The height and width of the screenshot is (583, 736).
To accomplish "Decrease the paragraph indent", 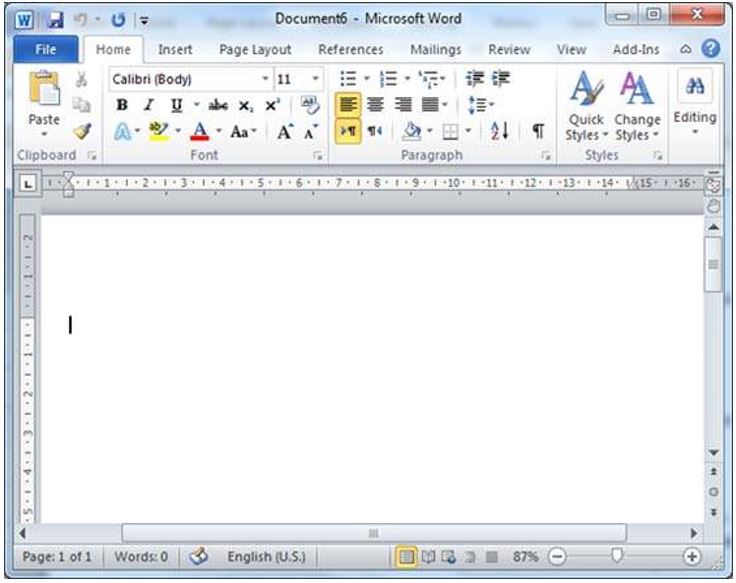I will (x=475, y=78).
